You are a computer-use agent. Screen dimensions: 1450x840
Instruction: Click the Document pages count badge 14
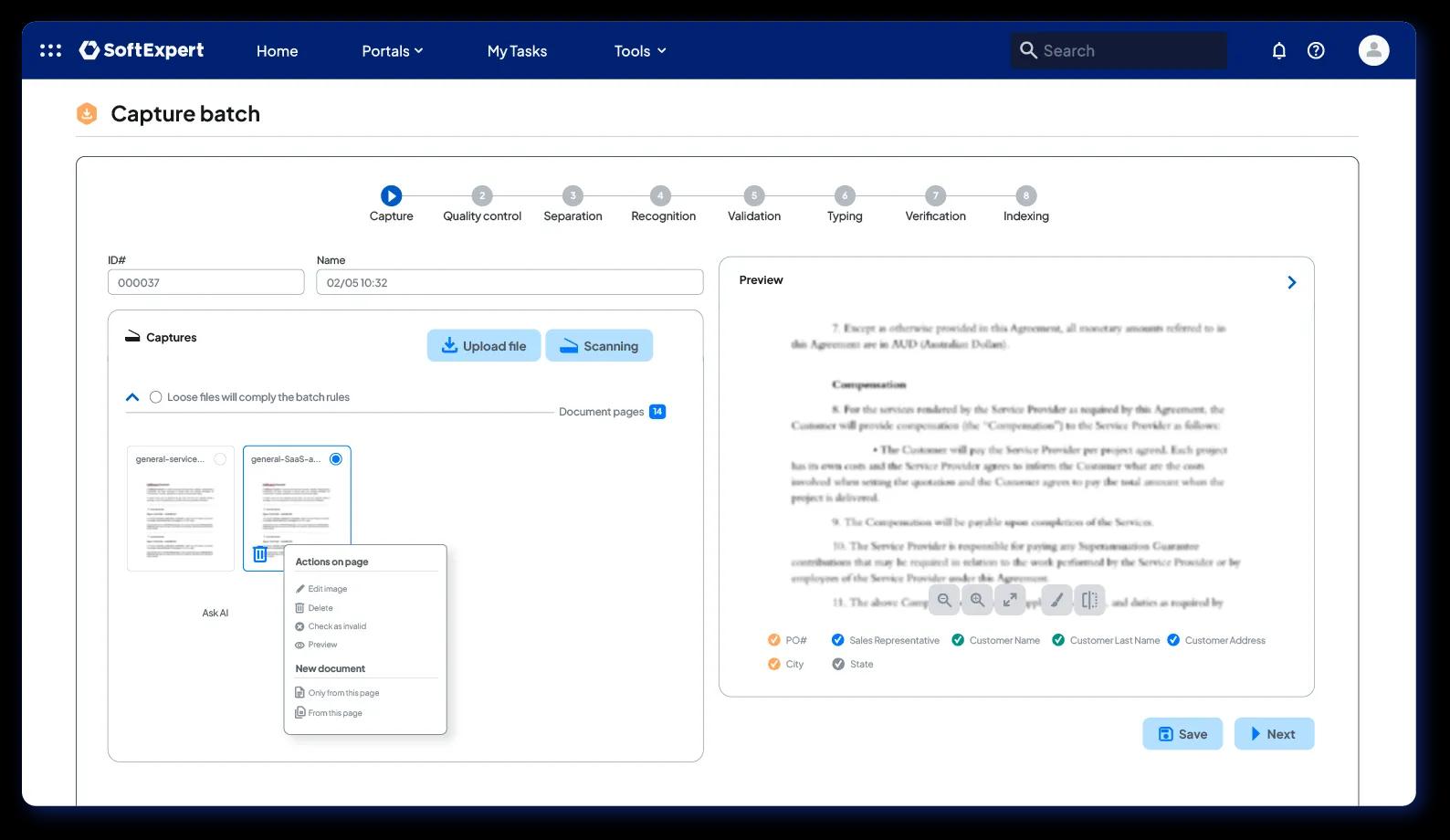[657, 412]
